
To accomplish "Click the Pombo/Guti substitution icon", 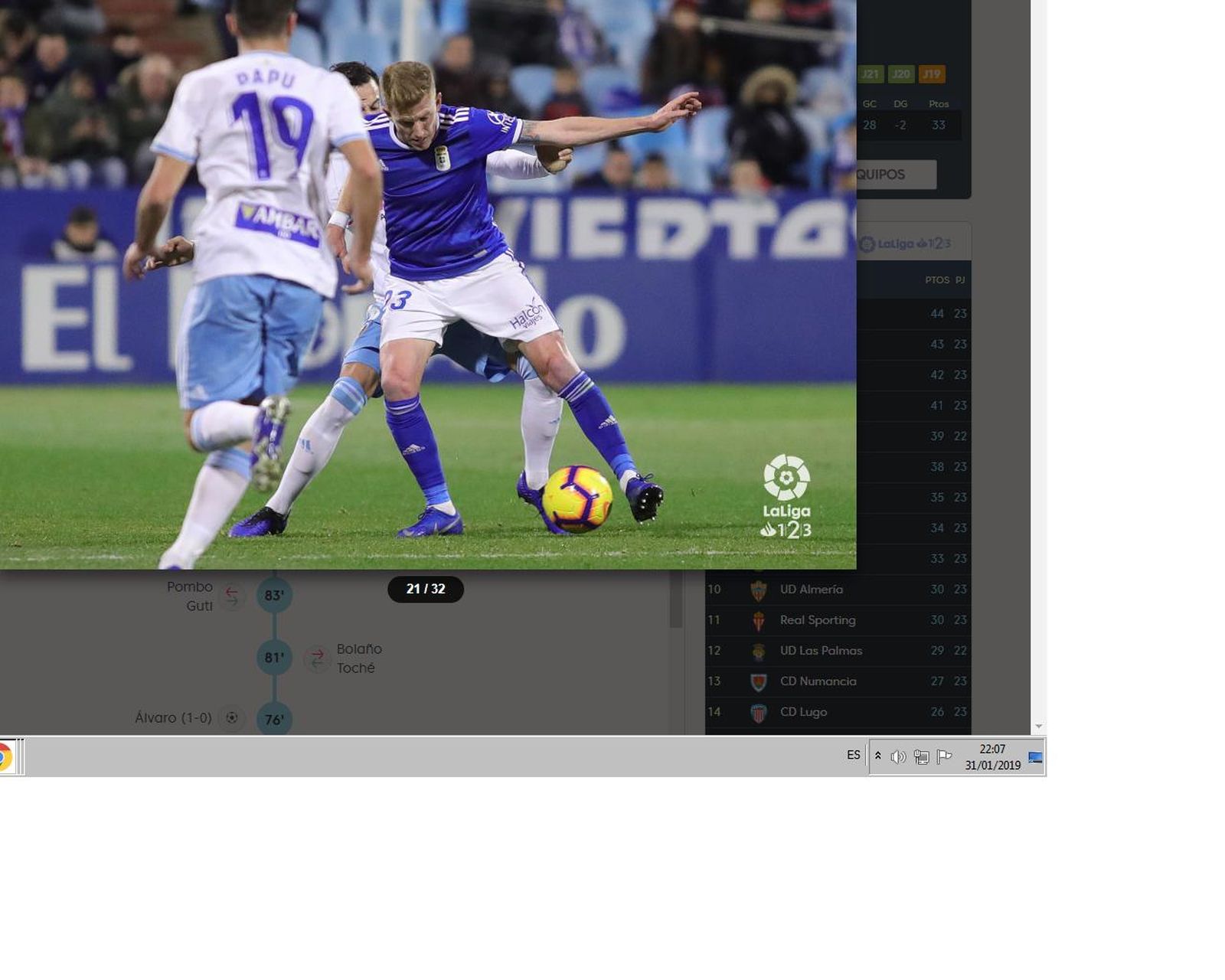I will 231,596.
